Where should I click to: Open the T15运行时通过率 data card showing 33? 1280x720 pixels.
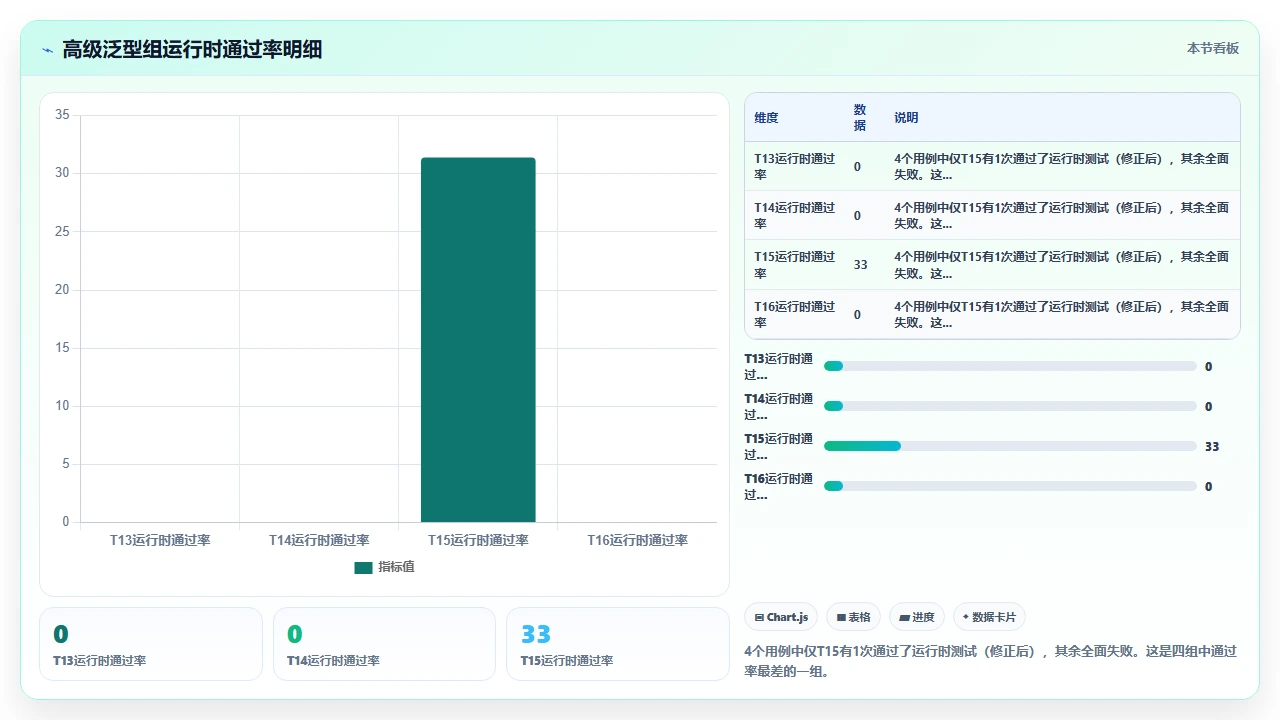[x=618, y=644]
